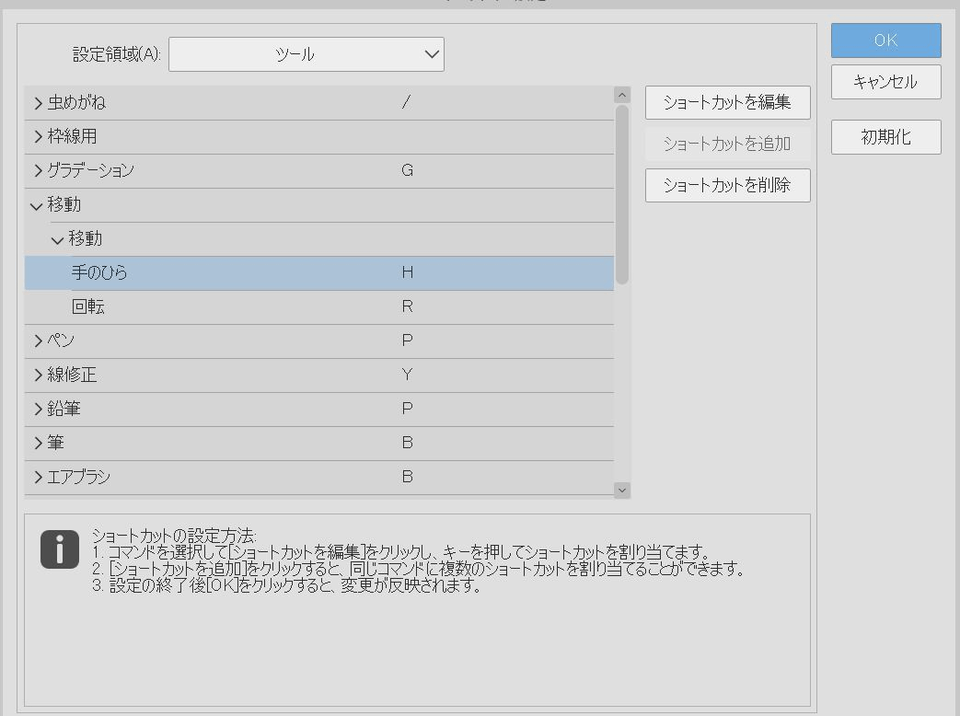Expand the 虫めがね category
Viewport: 960px width, 716px height.
click(x=37, y=102)
